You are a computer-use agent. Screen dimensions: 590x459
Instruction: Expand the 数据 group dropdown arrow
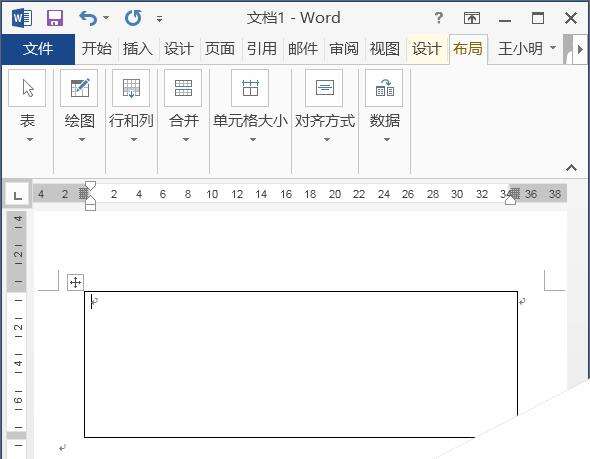pos(386,140)
